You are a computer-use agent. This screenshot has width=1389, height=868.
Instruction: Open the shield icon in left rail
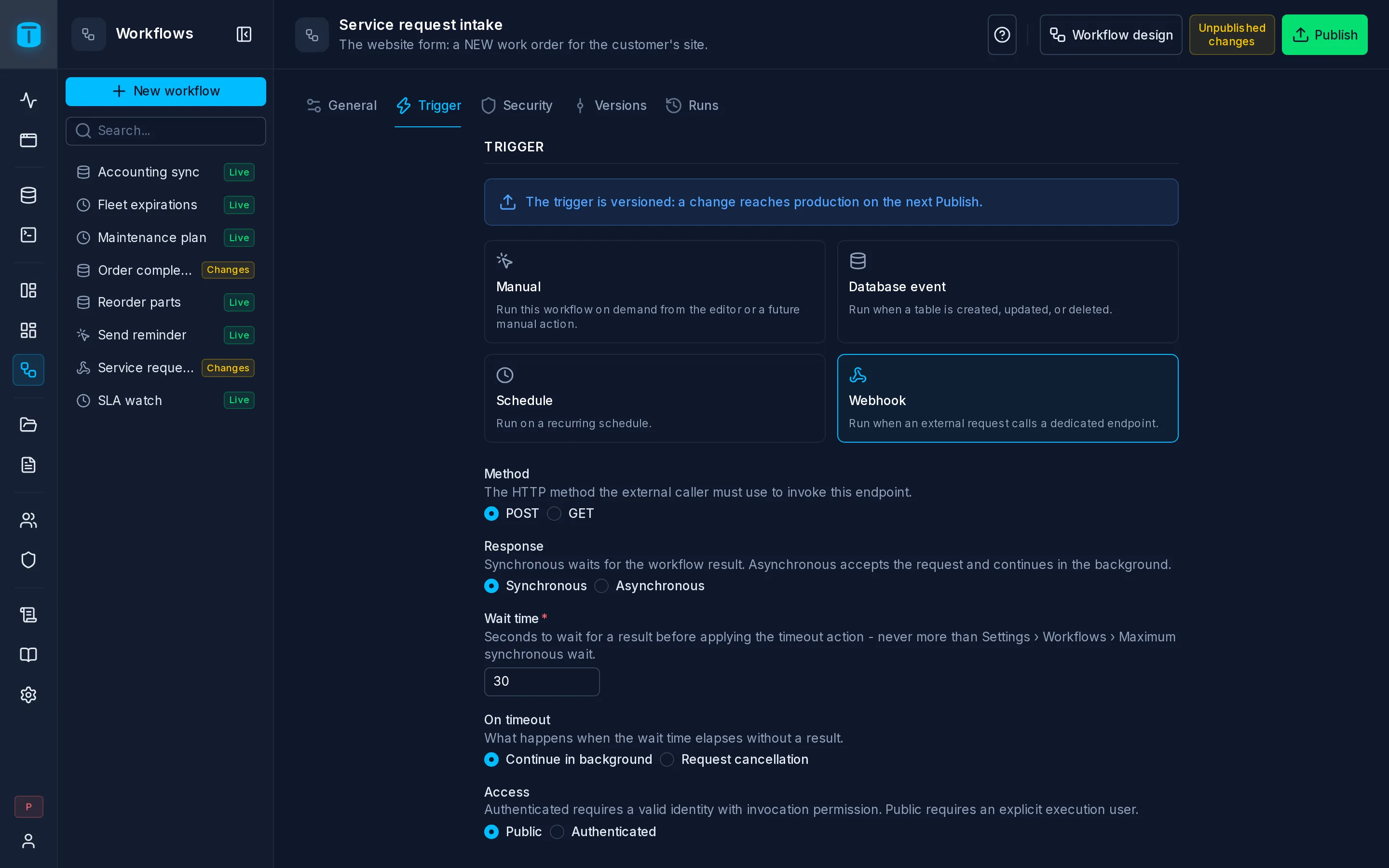28,560
